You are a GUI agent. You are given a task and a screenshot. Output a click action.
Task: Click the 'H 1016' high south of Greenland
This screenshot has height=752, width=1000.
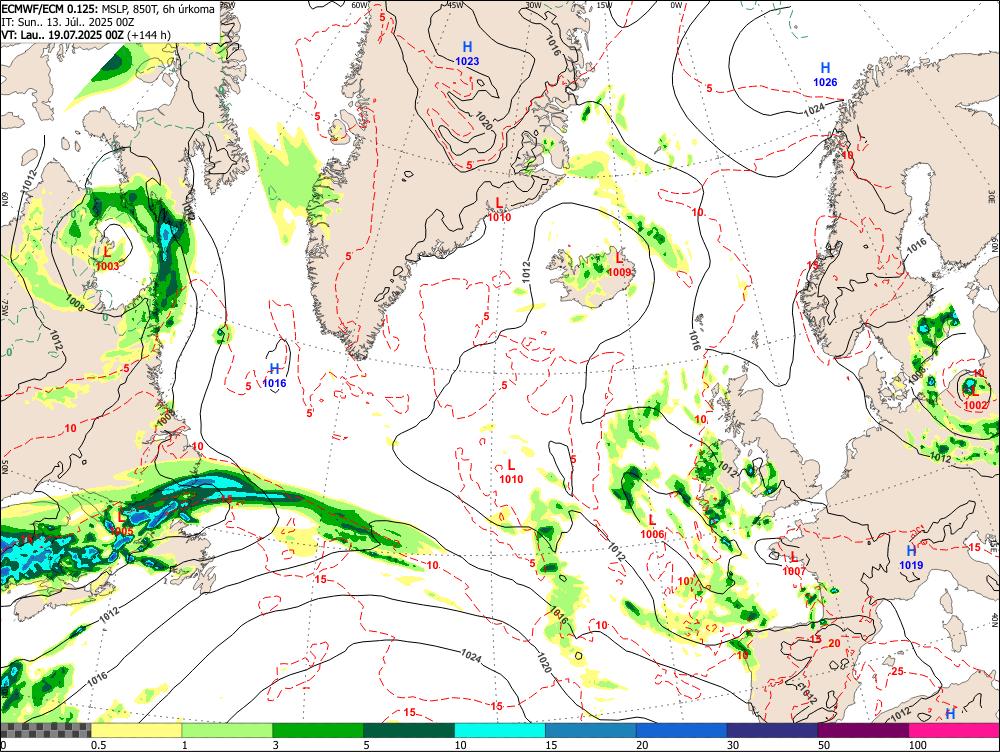(x=275, y=376)
